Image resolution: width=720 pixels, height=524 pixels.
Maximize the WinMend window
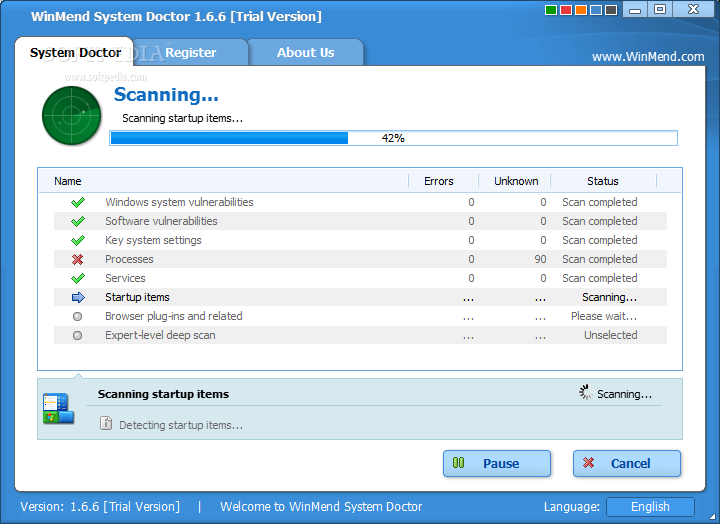660,10
